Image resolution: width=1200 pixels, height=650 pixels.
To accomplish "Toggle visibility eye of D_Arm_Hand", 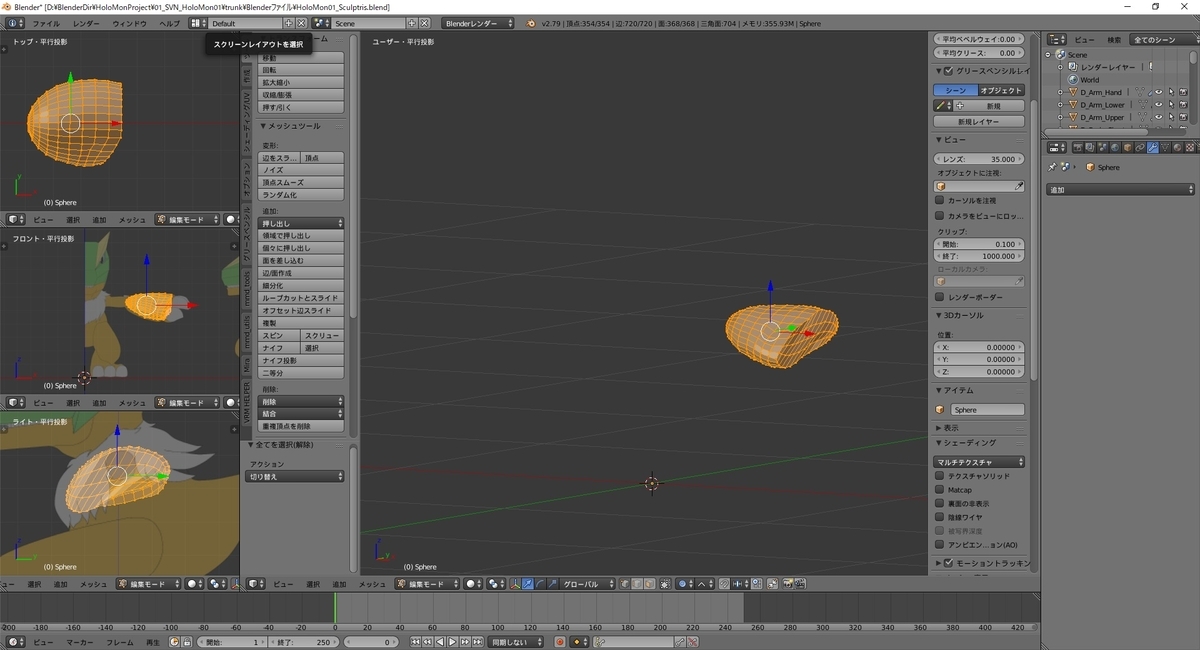I will [x=1158, y=92].
